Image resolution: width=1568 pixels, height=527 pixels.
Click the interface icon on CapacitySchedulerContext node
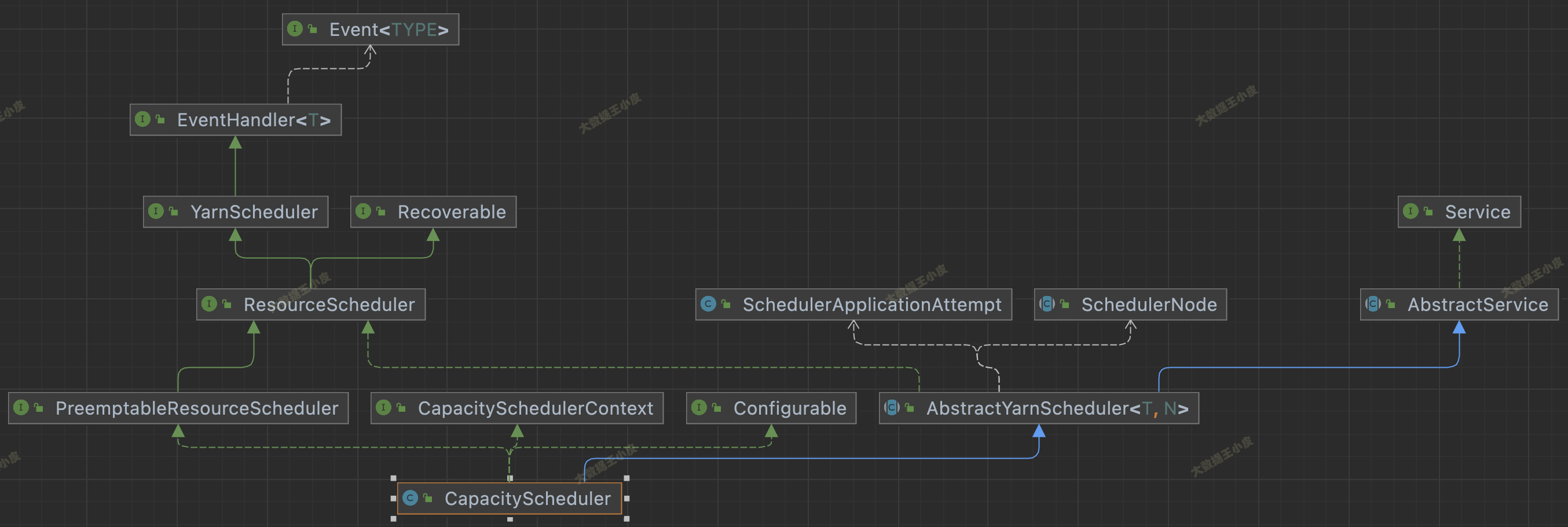click(383, 407)
